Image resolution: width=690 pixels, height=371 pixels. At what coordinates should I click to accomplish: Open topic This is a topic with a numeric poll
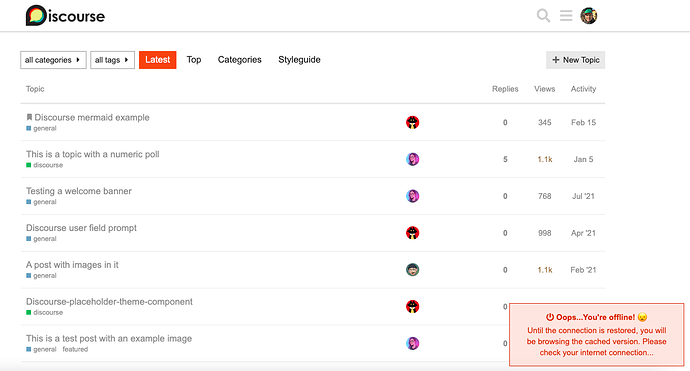click(92, 154)
